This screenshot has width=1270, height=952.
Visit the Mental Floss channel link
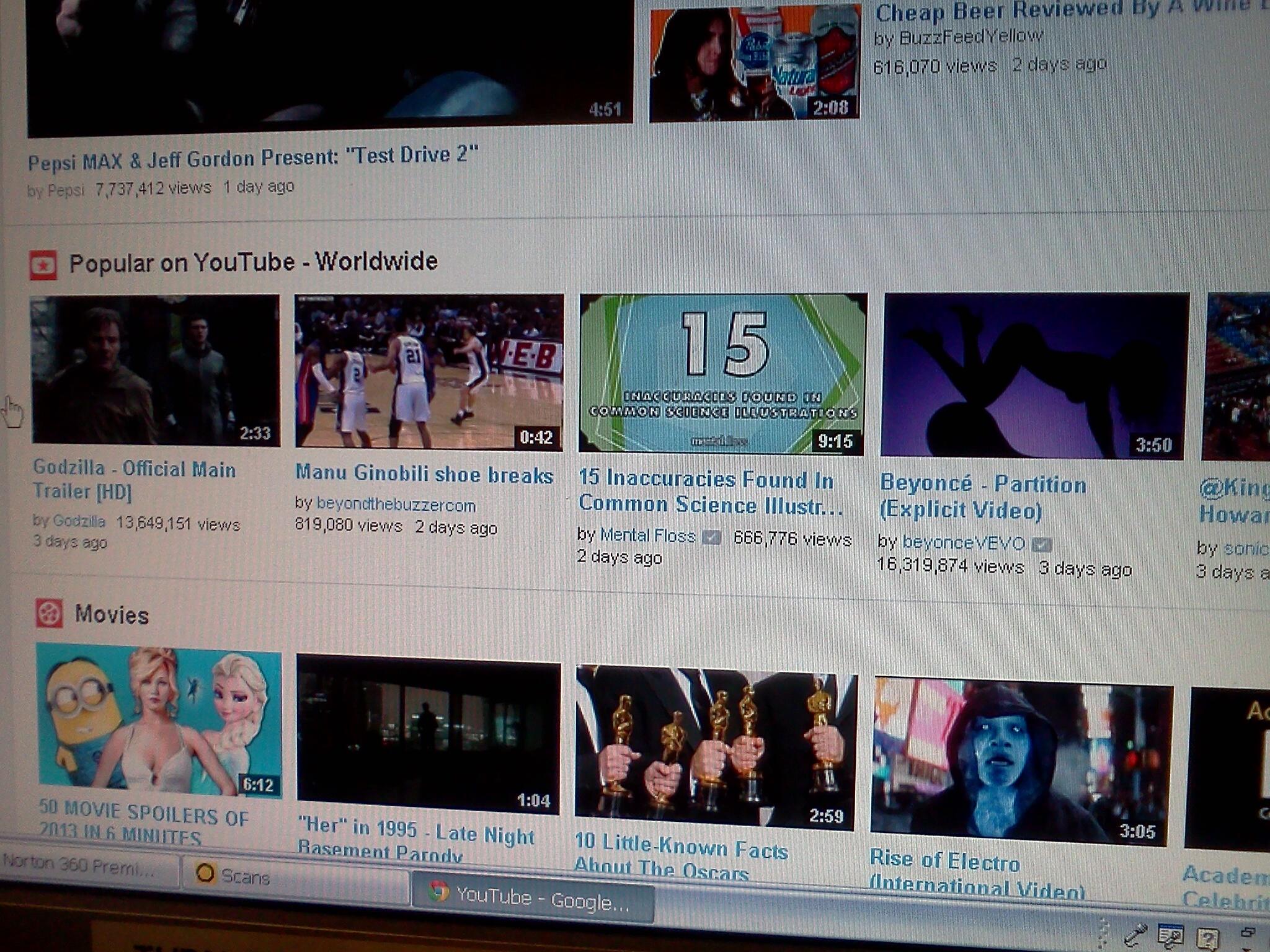[648, 535]
